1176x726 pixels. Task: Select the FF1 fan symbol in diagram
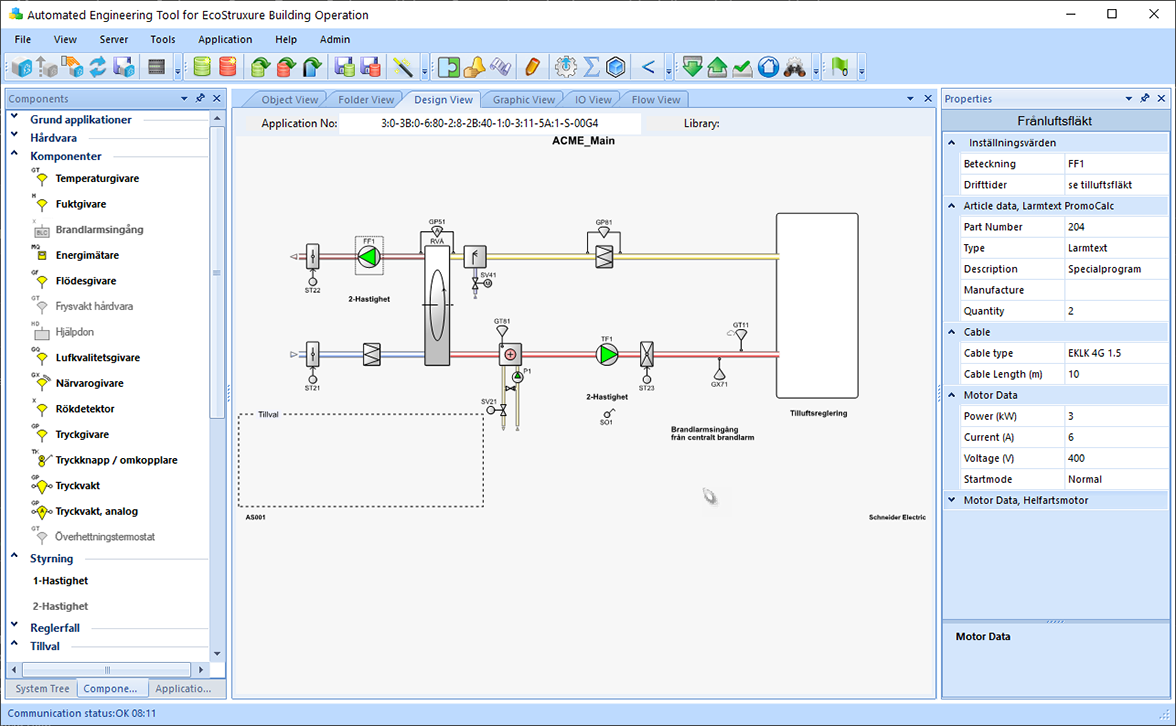click(369, 256)
